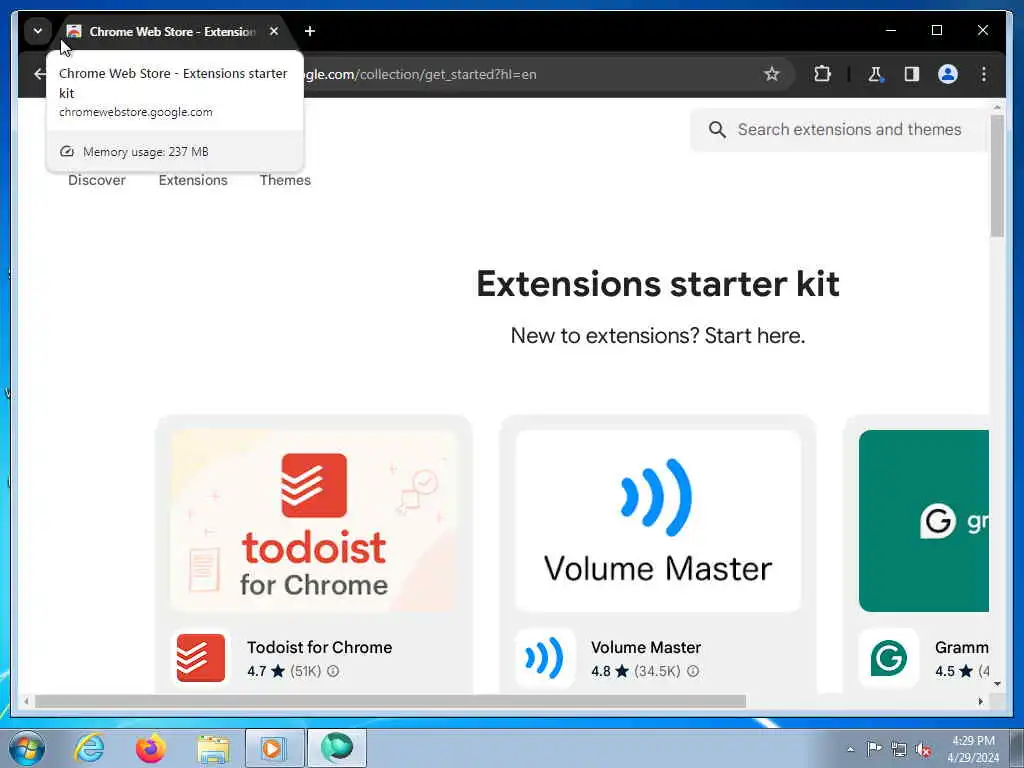Click the small Grammarly G icon
Image resolution: width=1024 pixels, height=768 pixels.
tap(888, 658)
